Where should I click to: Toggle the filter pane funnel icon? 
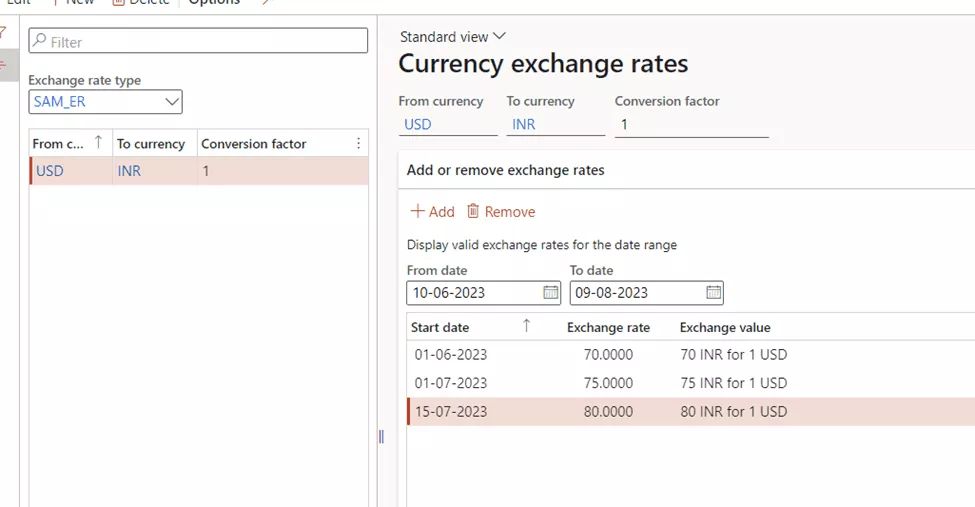tap(3, 32)
